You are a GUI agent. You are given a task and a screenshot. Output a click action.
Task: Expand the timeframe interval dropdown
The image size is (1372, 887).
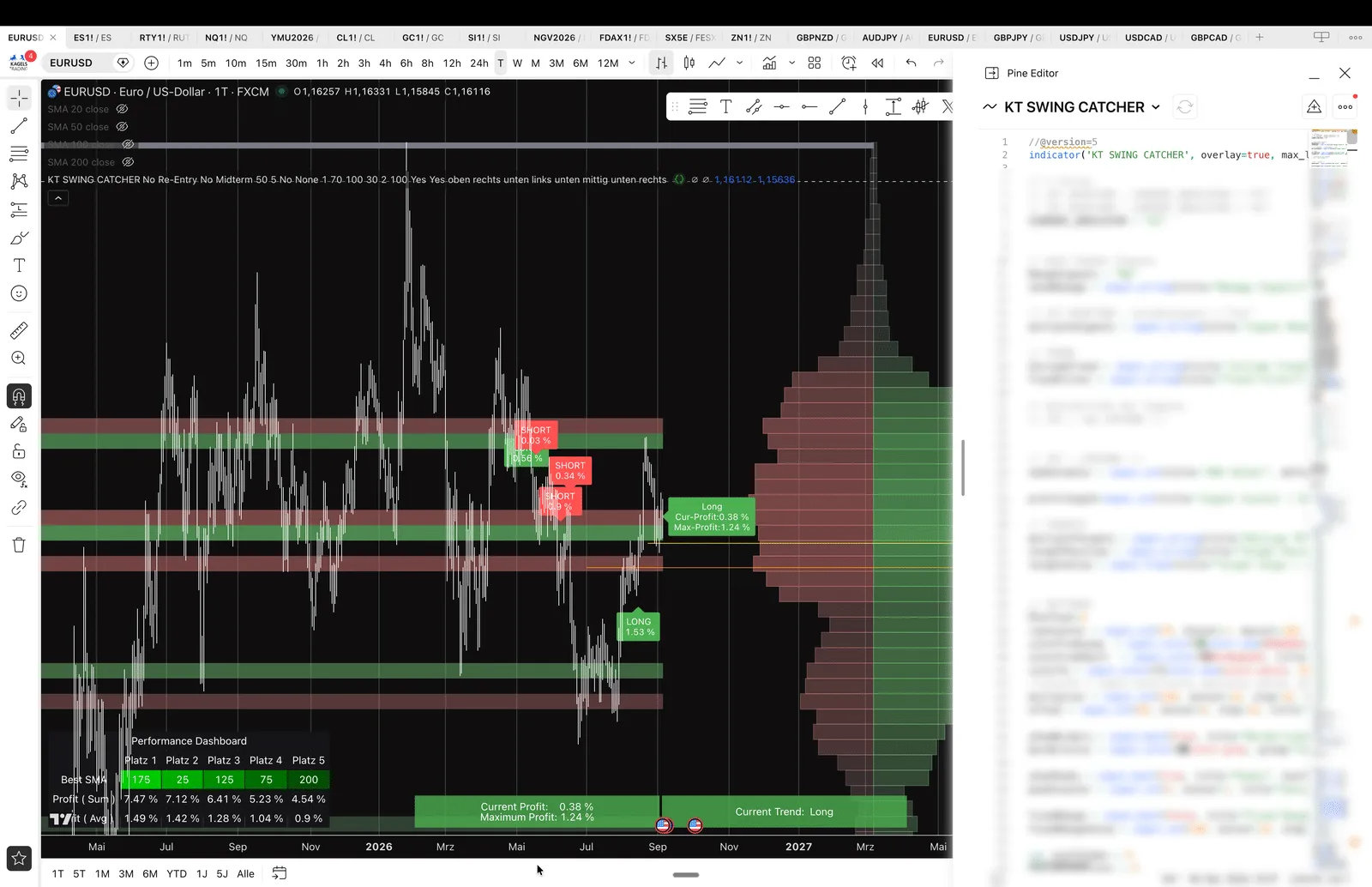(x=632, y=63)
